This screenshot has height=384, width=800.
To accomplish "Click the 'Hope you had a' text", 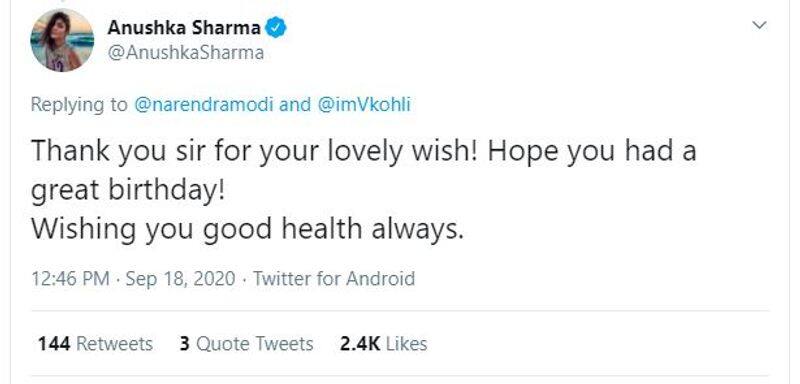I will click(x=592, y=153).
